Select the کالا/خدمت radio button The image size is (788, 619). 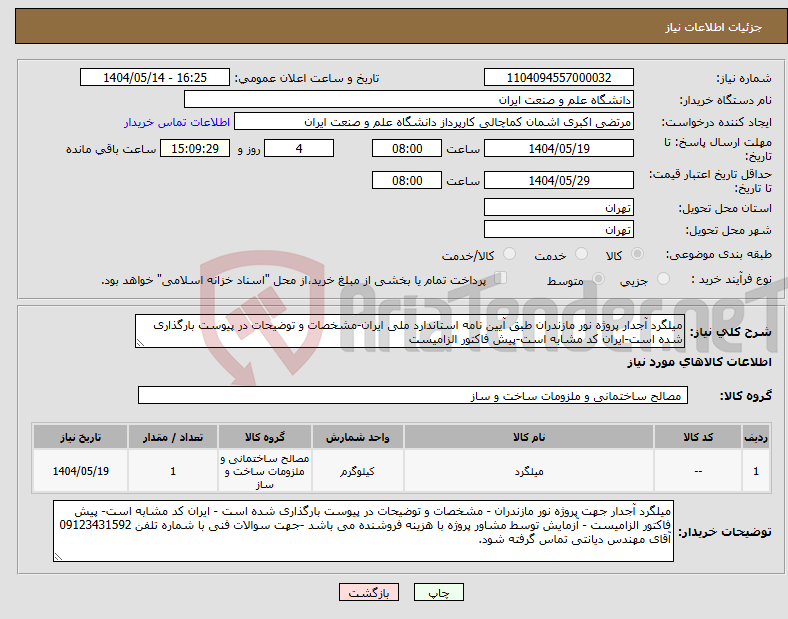pos(510,254)
